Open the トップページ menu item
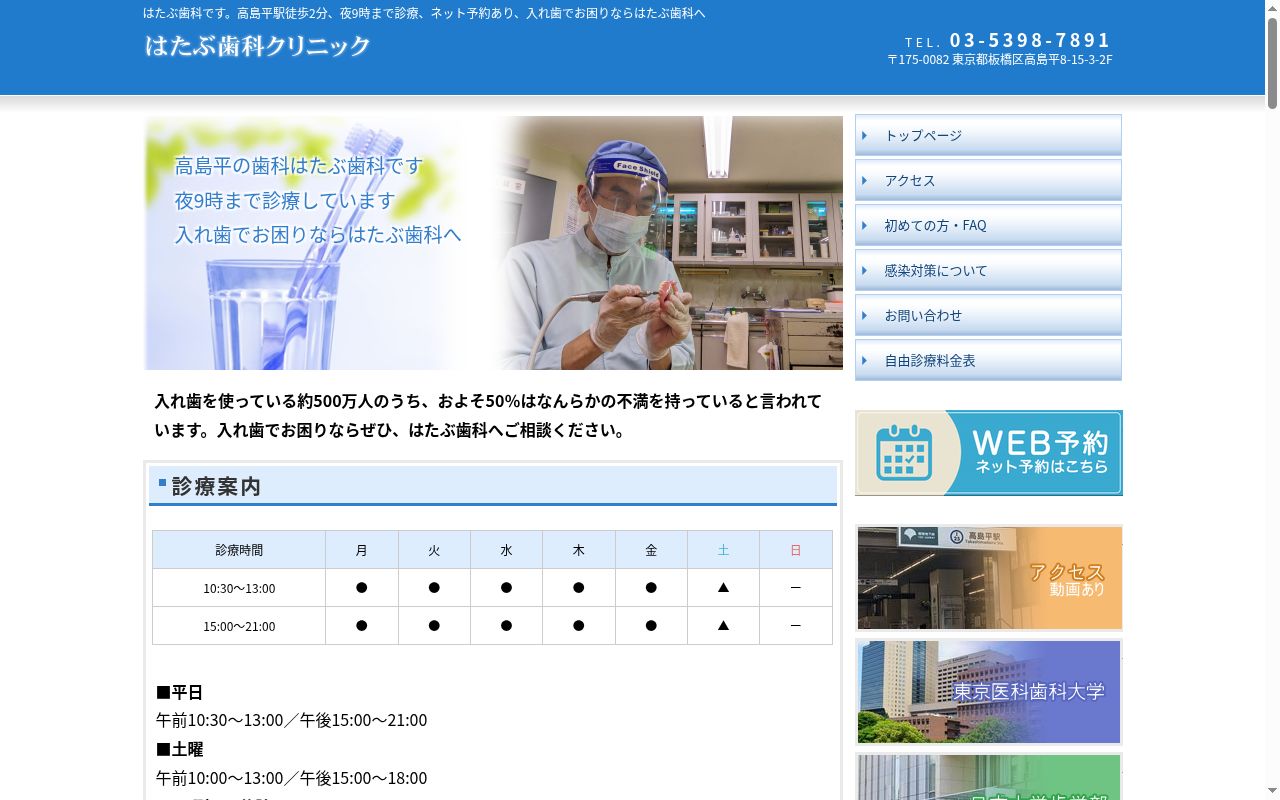1280x800 pixels. tap(988, 135)
